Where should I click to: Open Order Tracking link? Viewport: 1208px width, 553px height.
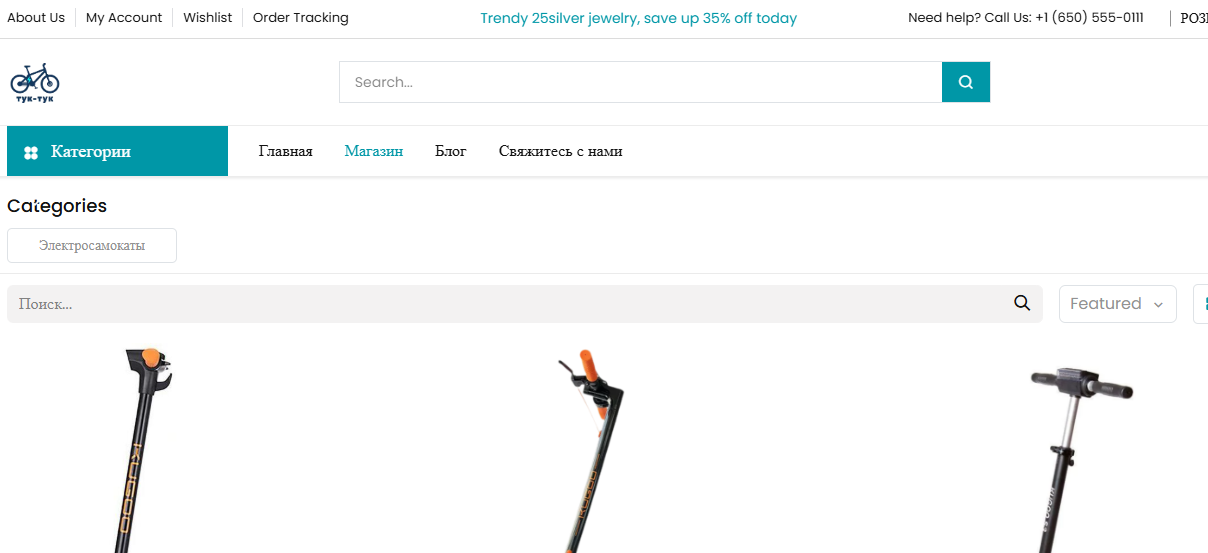[301, 18]
